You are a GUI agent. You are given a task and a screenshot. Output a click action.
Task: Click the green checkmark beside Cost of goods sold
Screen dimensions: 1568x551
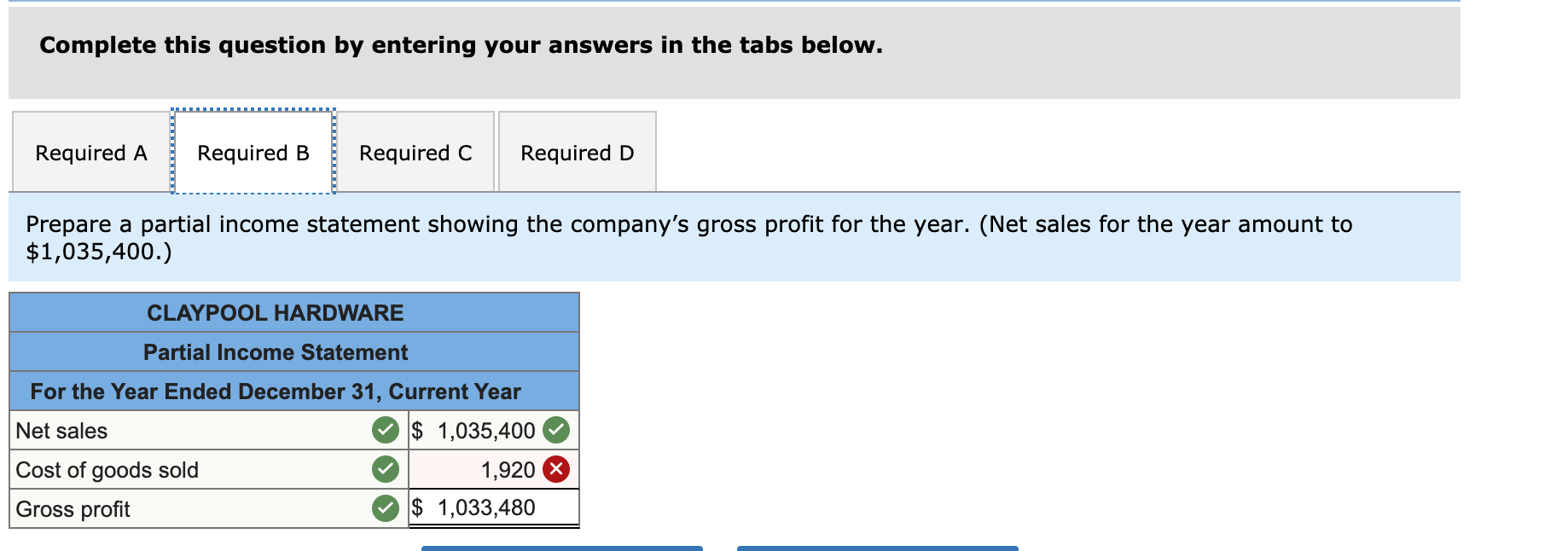pyautogui.click(x=387, y=468)
